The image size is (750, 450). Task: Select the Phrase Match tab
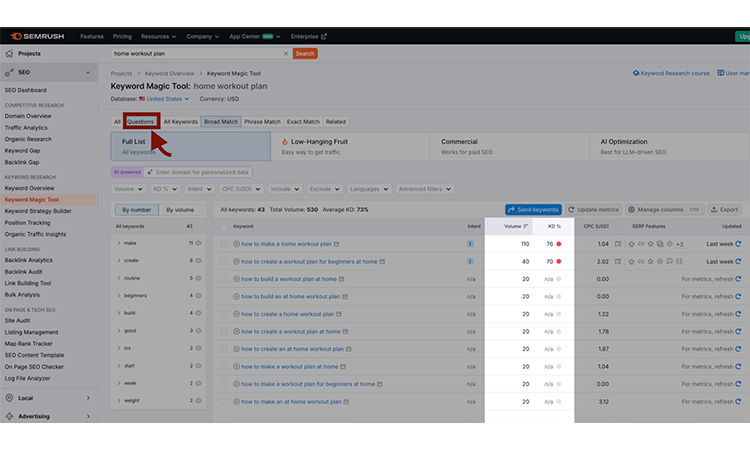coord(262,121)
